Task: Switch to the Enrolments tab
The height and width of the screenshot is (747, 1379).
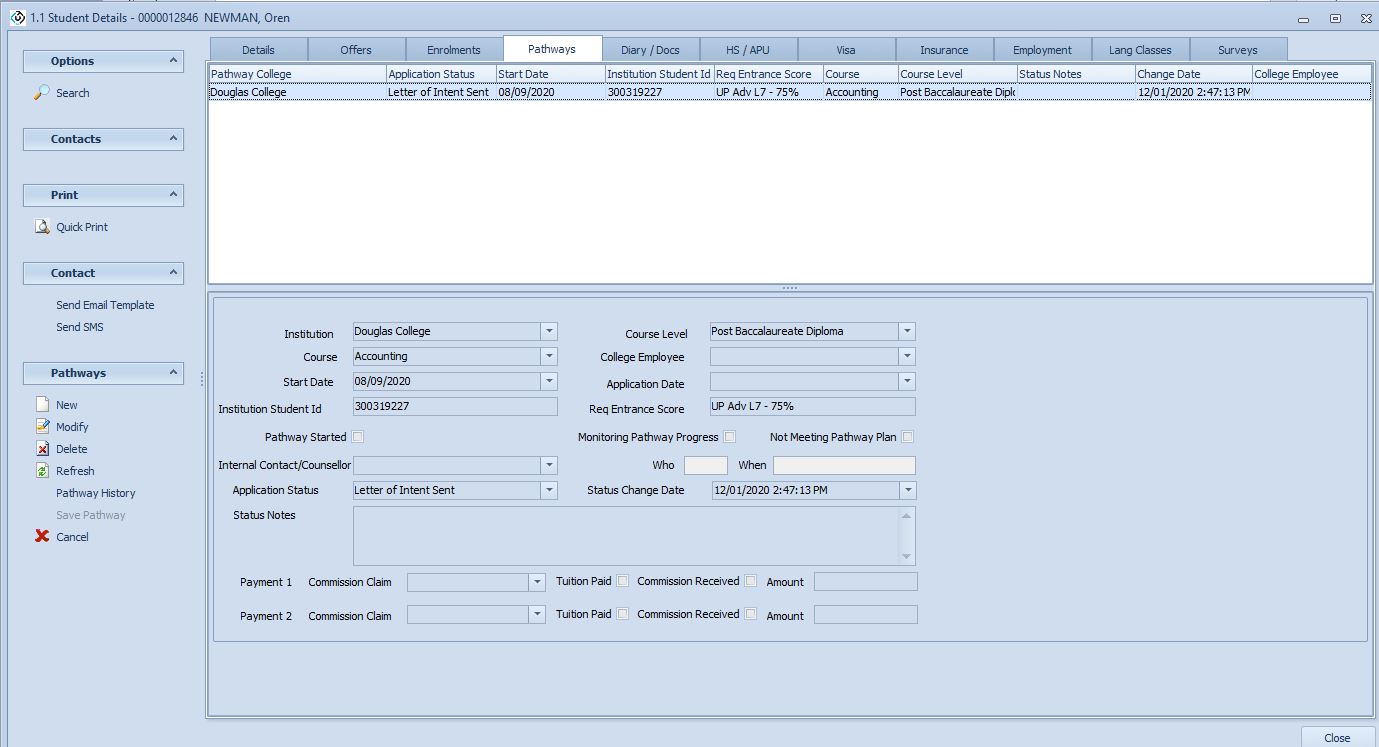Action: 454,50
